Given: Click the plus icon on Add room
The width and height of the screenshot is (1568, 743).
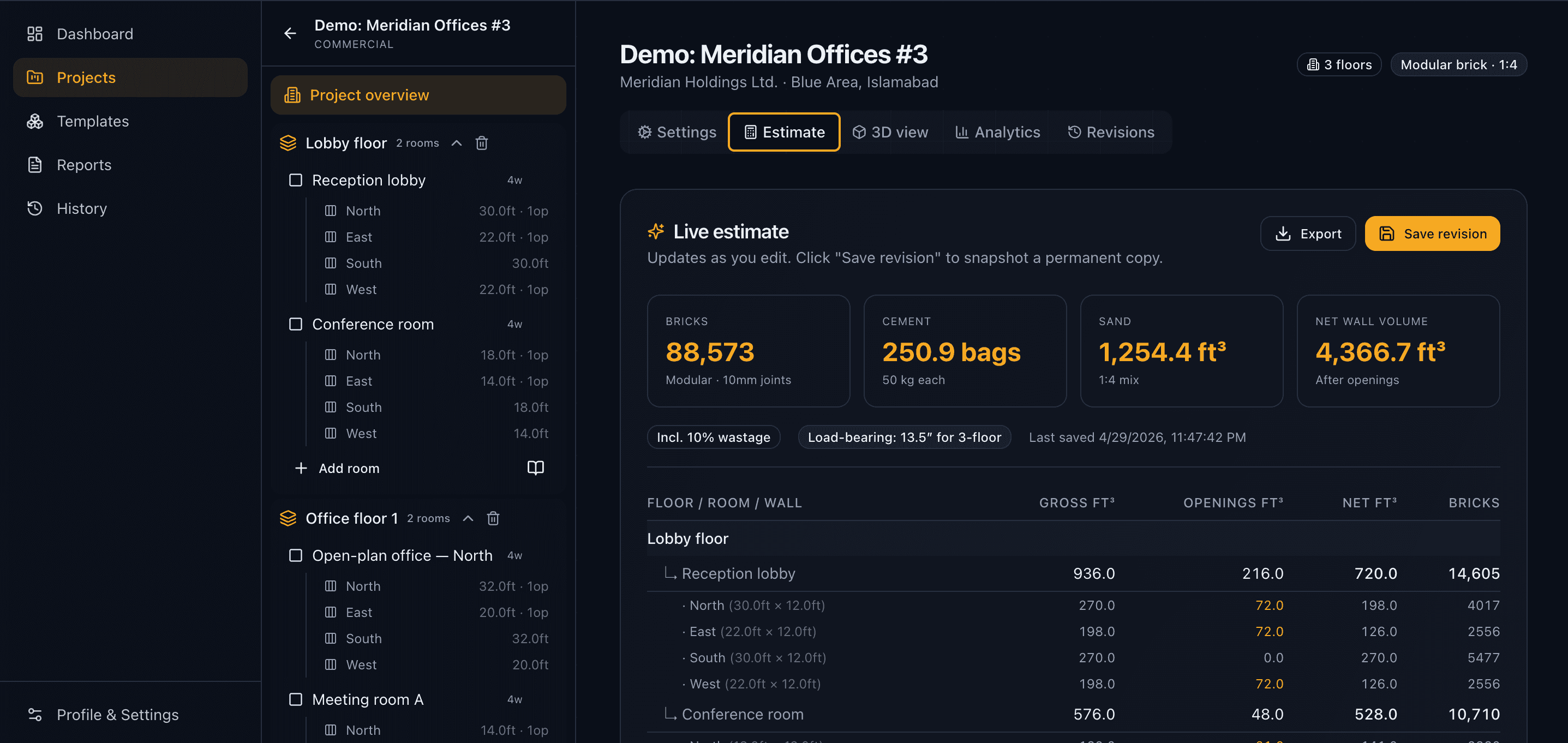Looking at the screenshot, I should [301, 468].
